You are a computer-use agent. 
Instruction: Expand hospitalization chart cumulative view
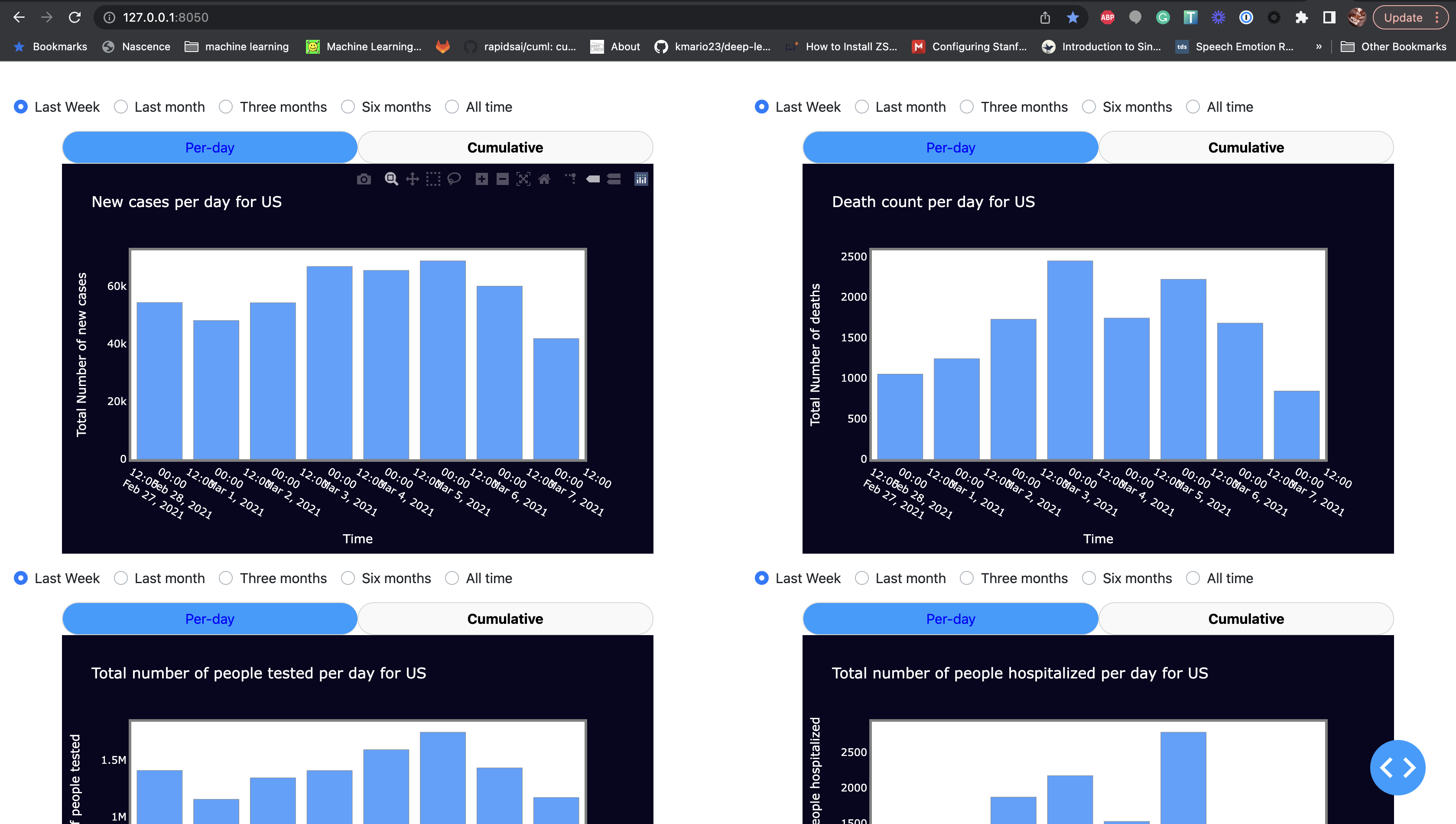[1246, 618]
